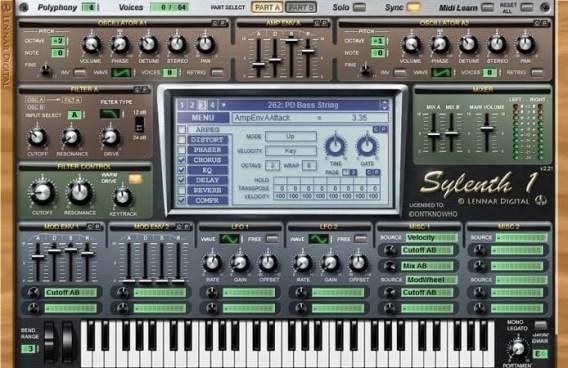Image resolution: width=568 pixels, height=368 pixels.
Task: Toggle the Solo switch
Action: (360, 7)
